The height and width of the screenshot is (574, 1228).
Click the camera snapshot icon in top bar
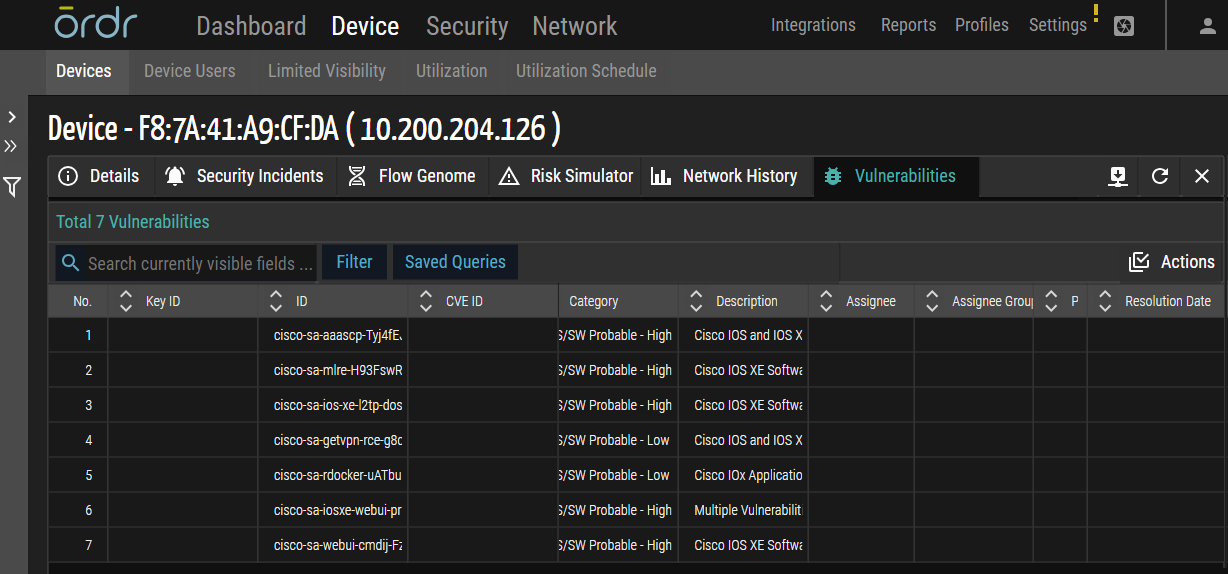click(x=1123, y=27)
